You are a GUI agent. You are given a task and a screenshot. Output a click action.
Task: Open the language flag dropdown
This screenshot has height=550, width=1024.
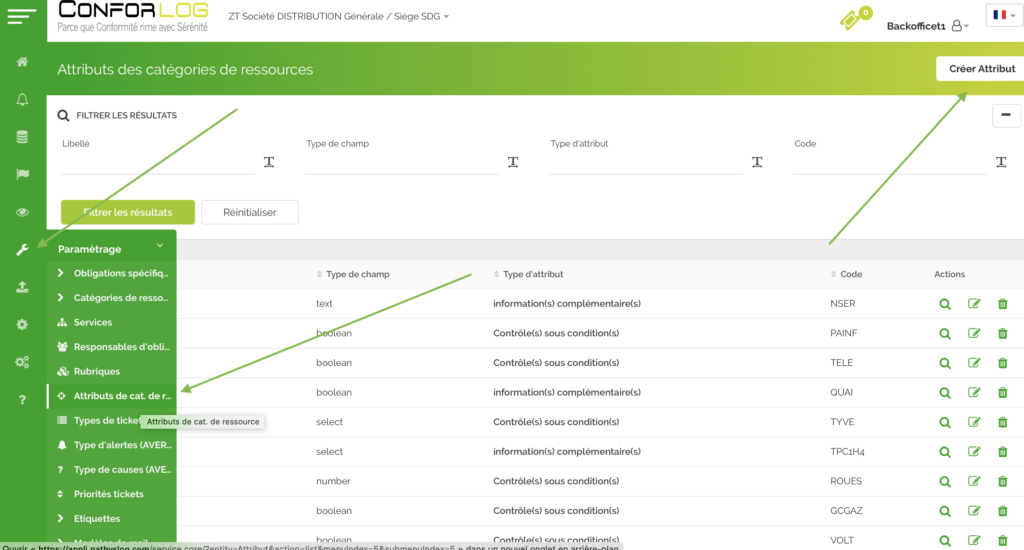pyautogui.click(x=1001, y=16)
